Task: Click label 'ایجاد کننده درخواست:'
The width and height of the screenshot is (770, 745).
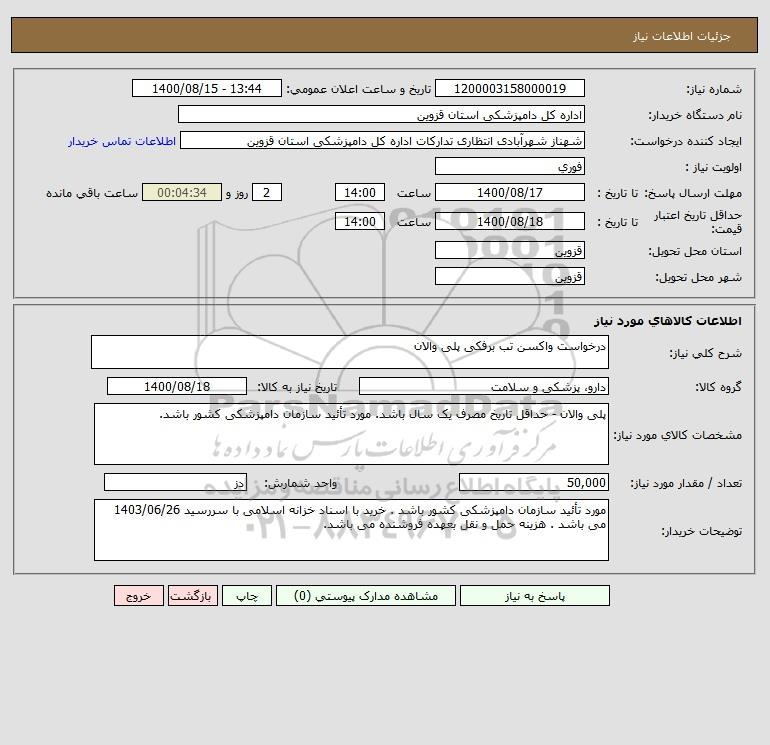Action: pos(686,141)
